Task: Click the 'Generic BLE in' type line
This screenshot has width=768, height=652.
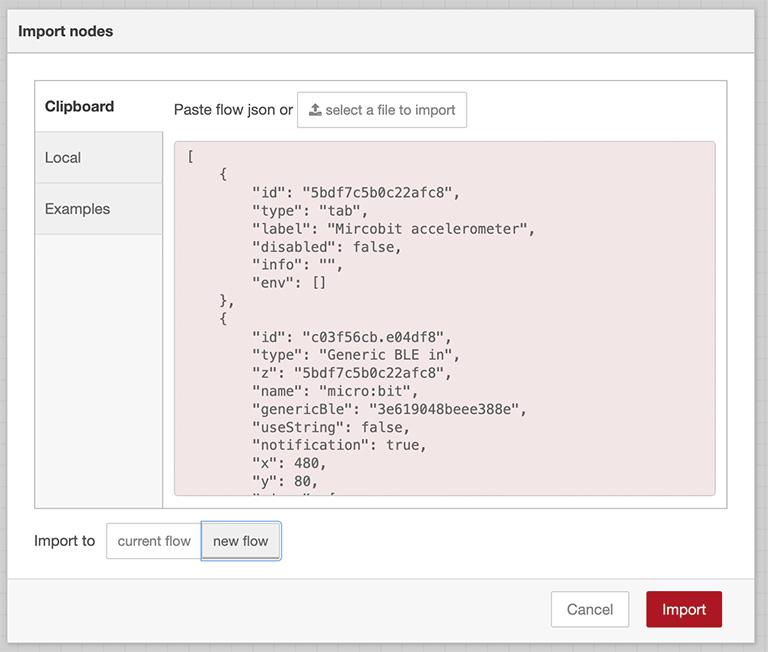Action: coord(355,355)
